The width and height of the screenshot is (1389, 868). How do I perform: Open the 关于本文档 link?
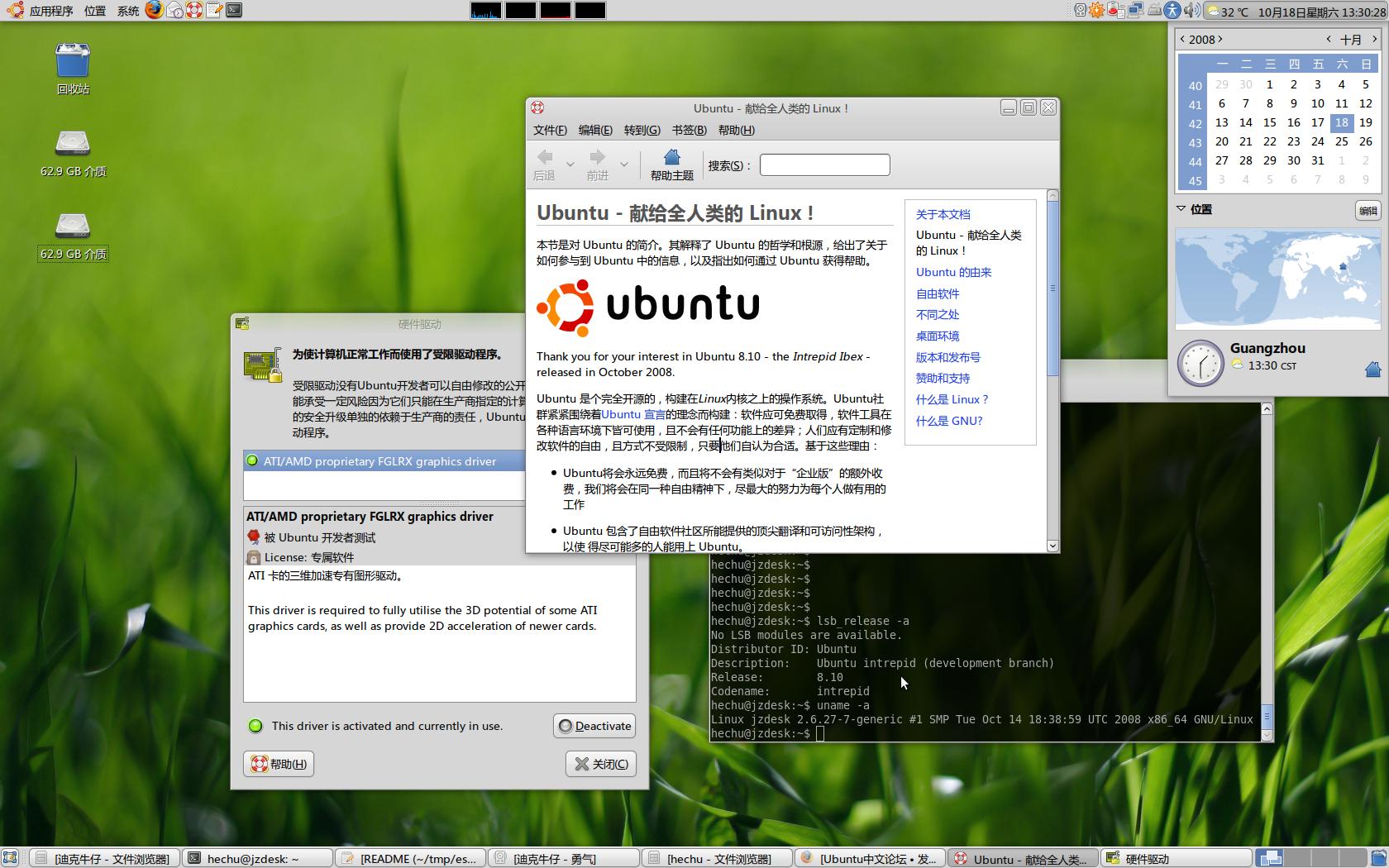tap(943, 214)
